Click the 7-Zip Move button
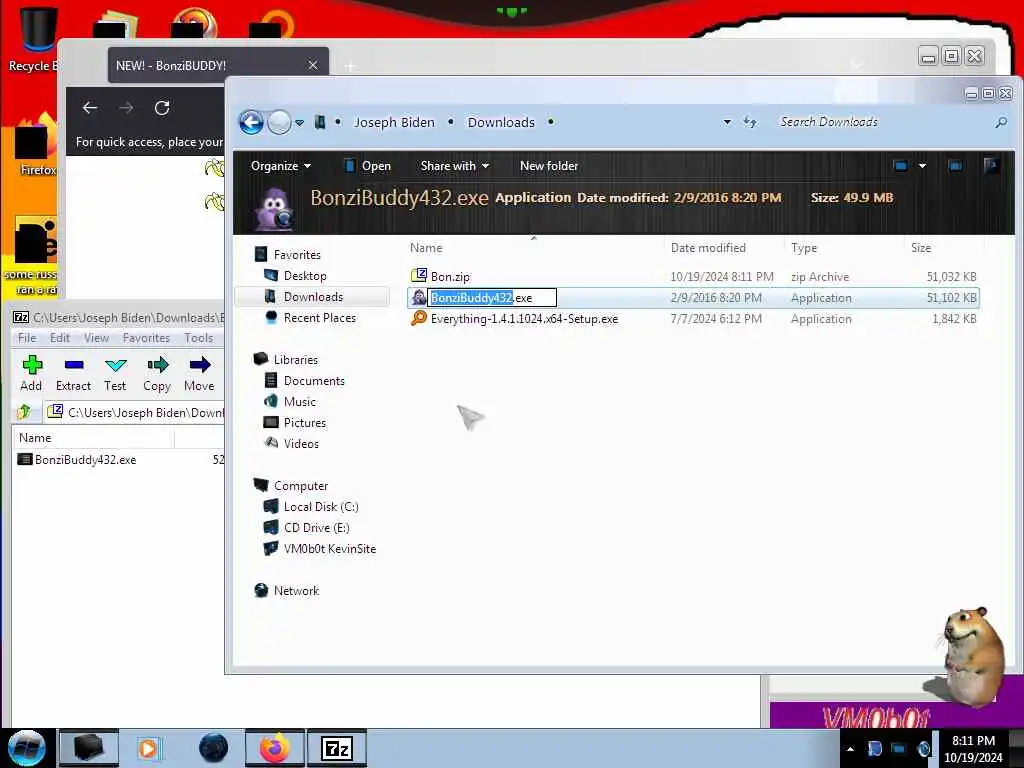Viewport: 1024px width, 768px height. [199, 374]
